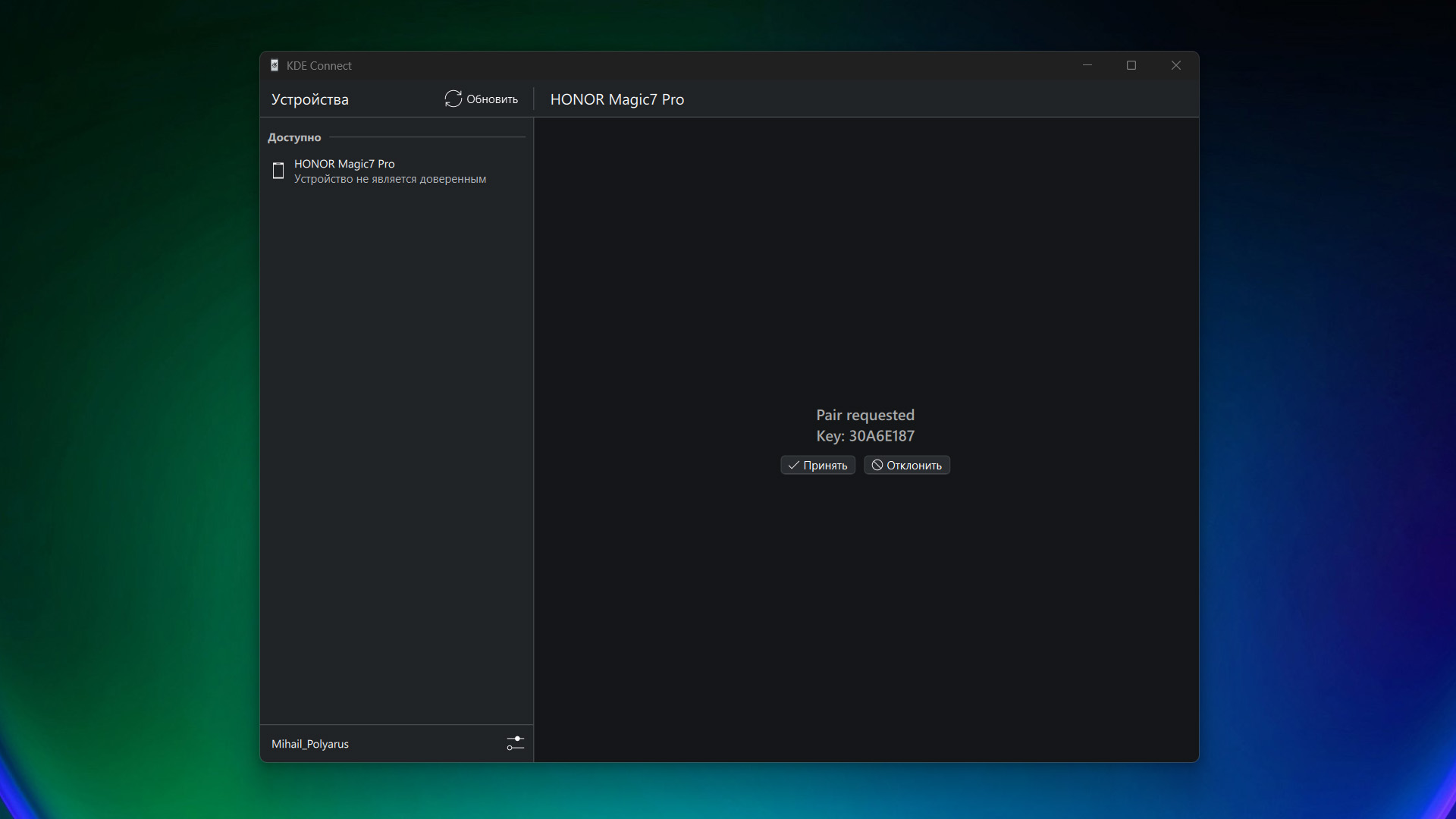Reject pairing with the Отклонить button
The height and width of the screenshot is (819, 1456).
(x=907, y=466)
